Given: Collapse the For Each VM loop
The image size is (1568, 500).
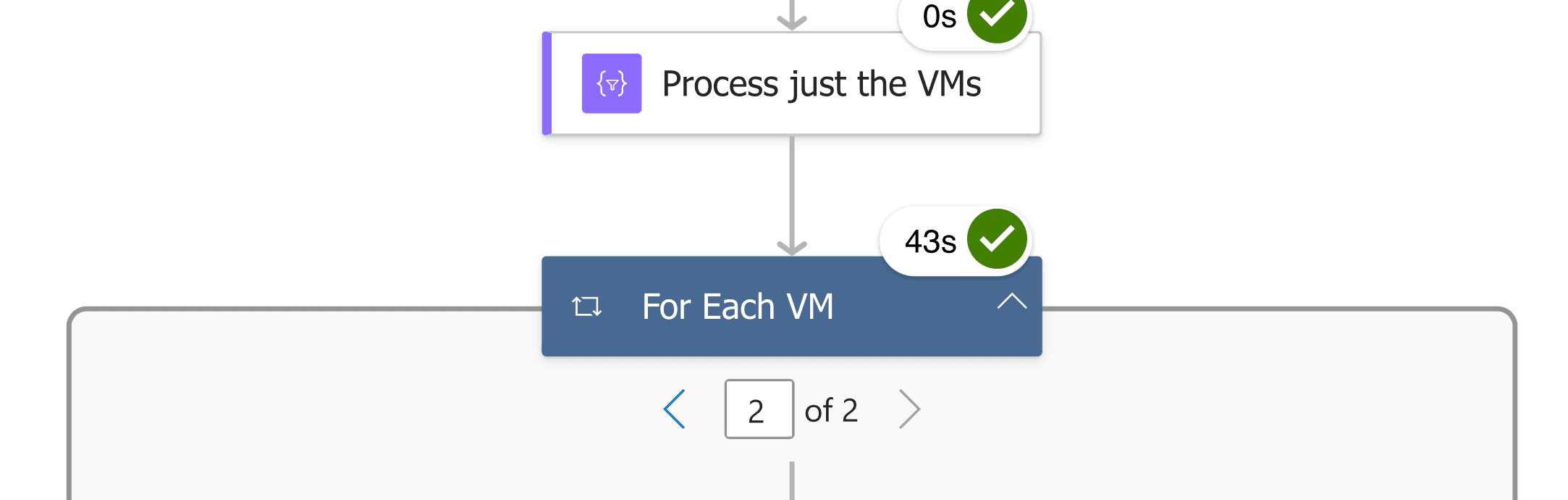Looking at the screenshot, I should [1011, 301].
